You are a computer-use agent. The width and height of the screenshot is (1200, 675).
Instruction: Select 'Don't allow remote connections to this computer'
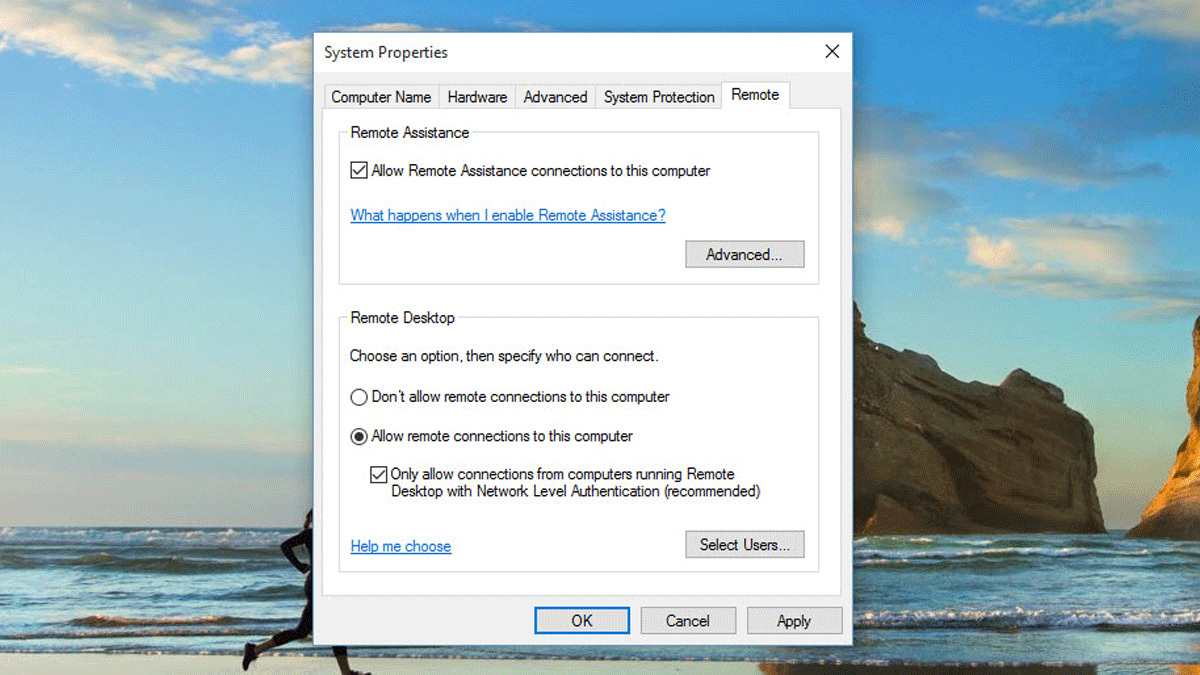[358, 397]
